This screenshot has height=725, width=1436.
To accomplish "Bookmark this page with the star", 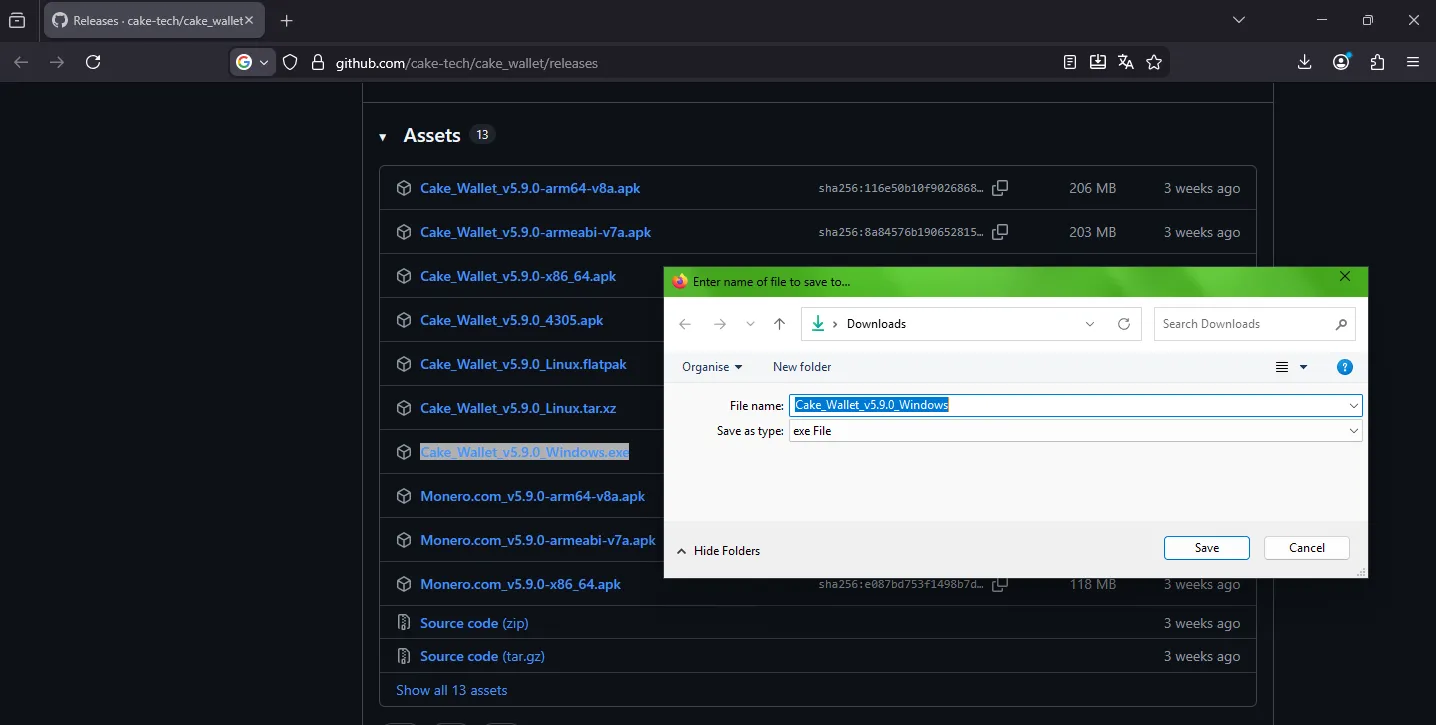I will tap(1154, 62).
